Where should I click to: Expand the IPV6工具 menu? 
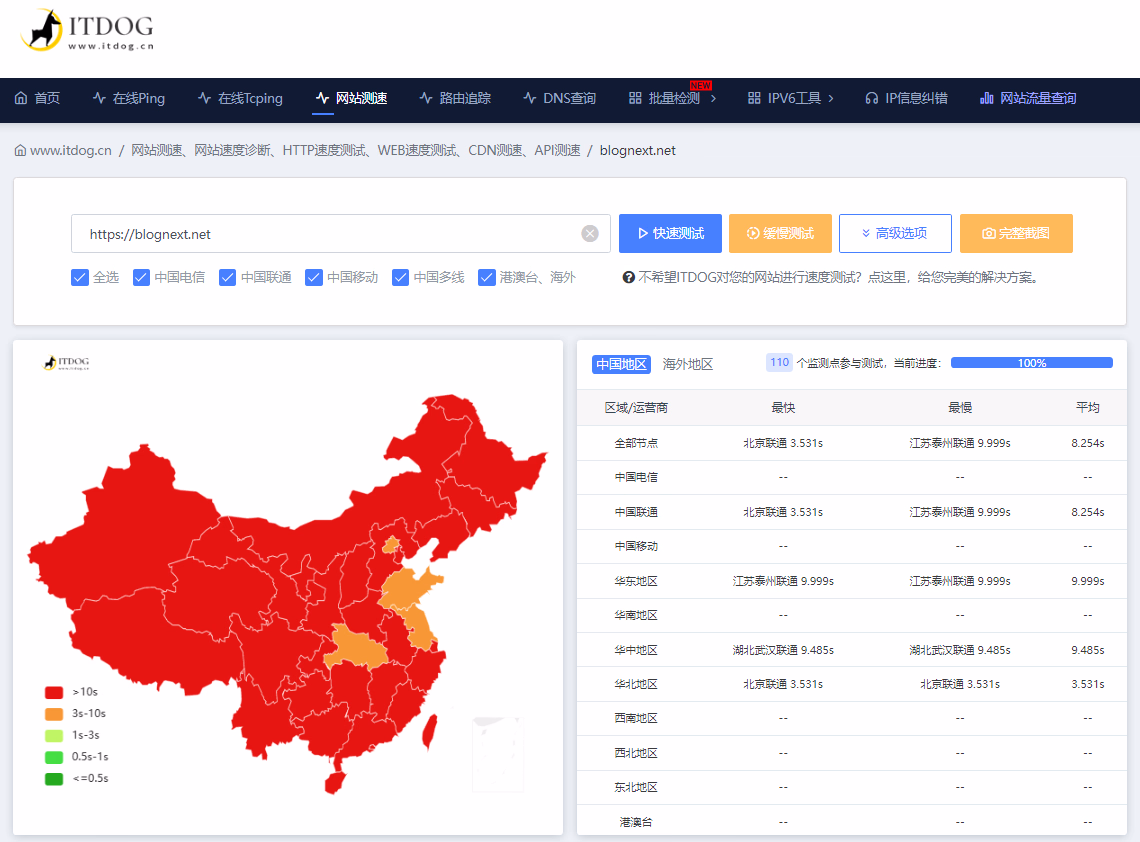[x=790, y=98]
